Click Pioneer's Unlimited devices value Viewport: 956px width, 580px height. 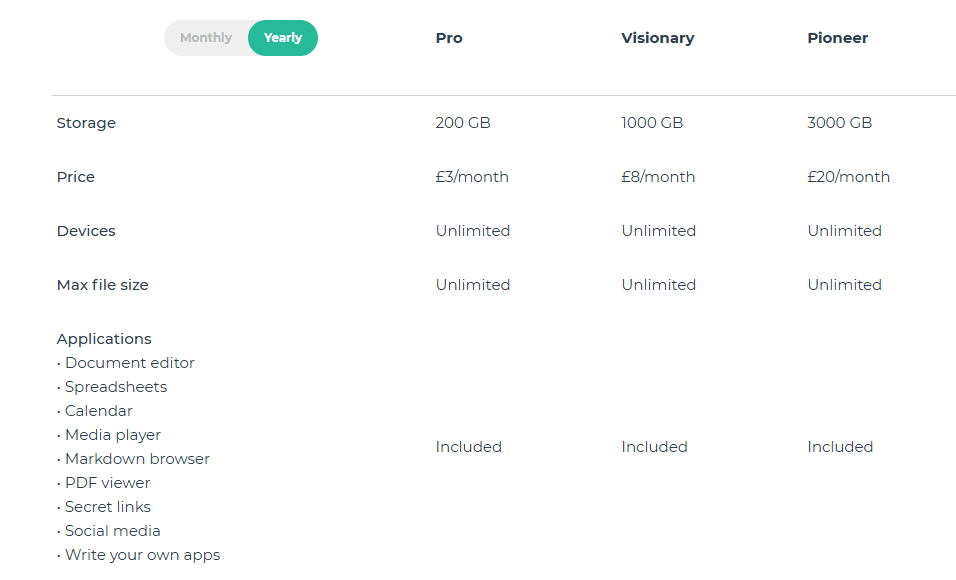coord(844,231)
